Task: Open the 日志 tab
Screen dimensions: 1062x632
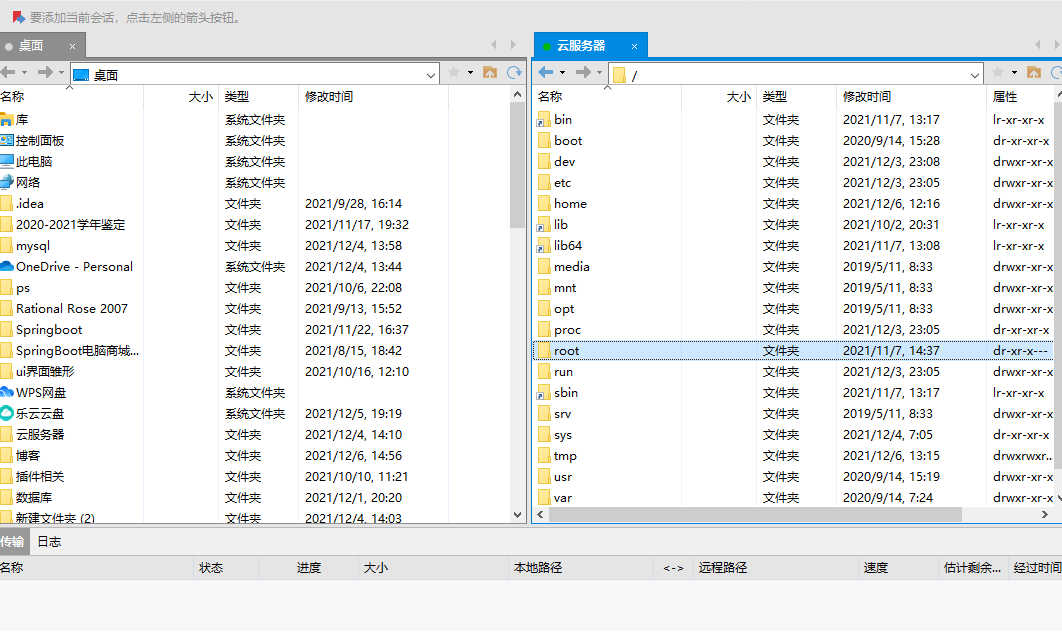Action: 49,542
